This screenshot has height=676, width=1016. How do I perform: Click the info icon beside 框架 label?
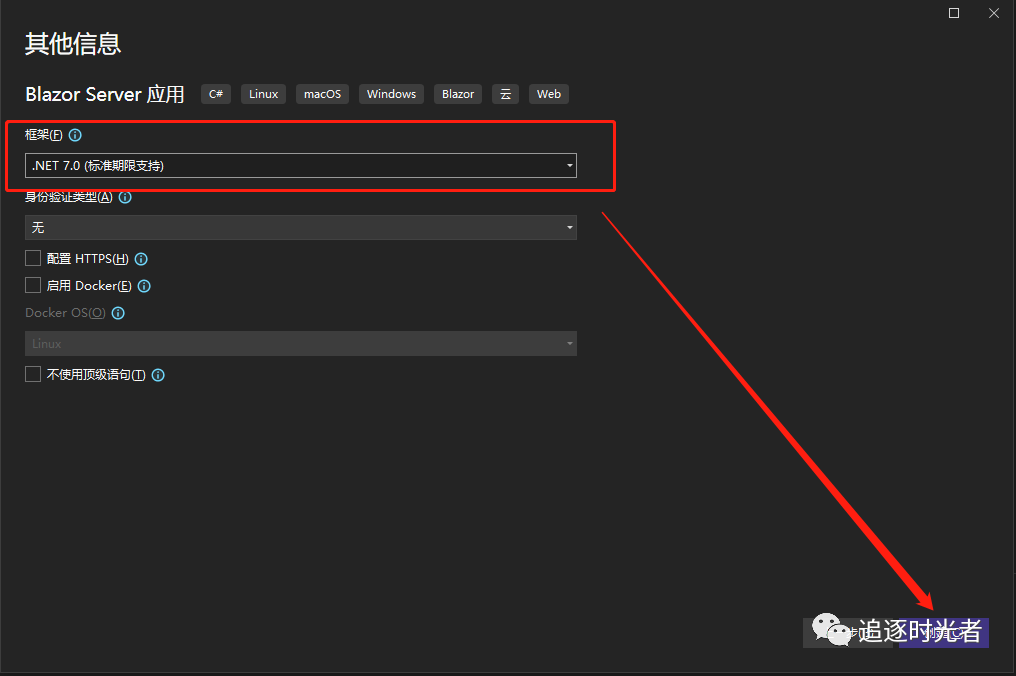pos(75,135)
